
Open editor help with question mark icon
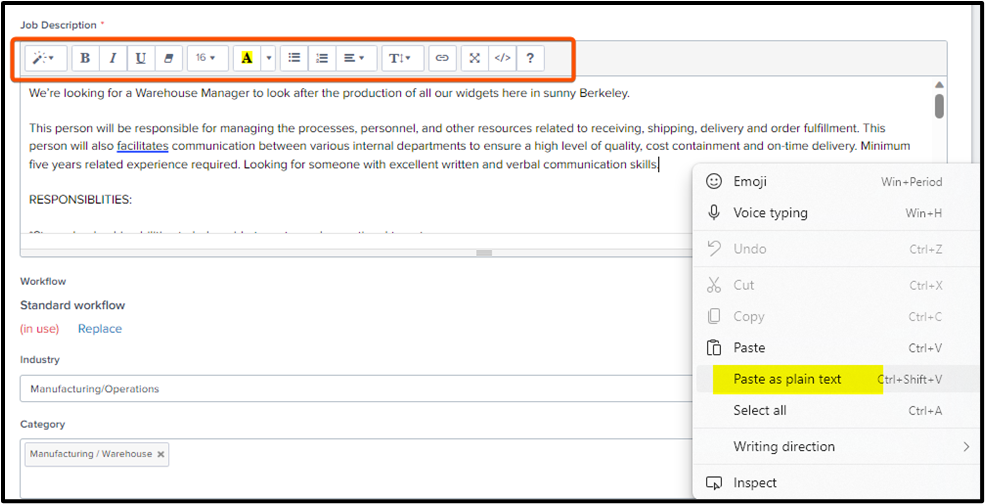(530, 58)
